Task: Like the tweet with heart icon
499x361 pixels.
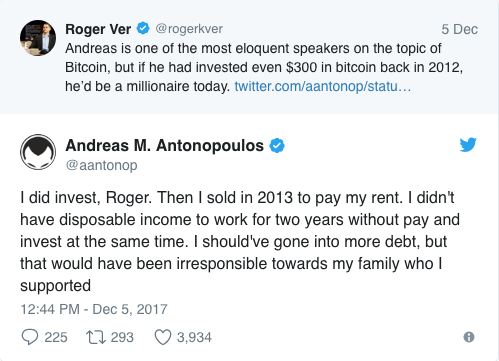Action: coord(163,337)
